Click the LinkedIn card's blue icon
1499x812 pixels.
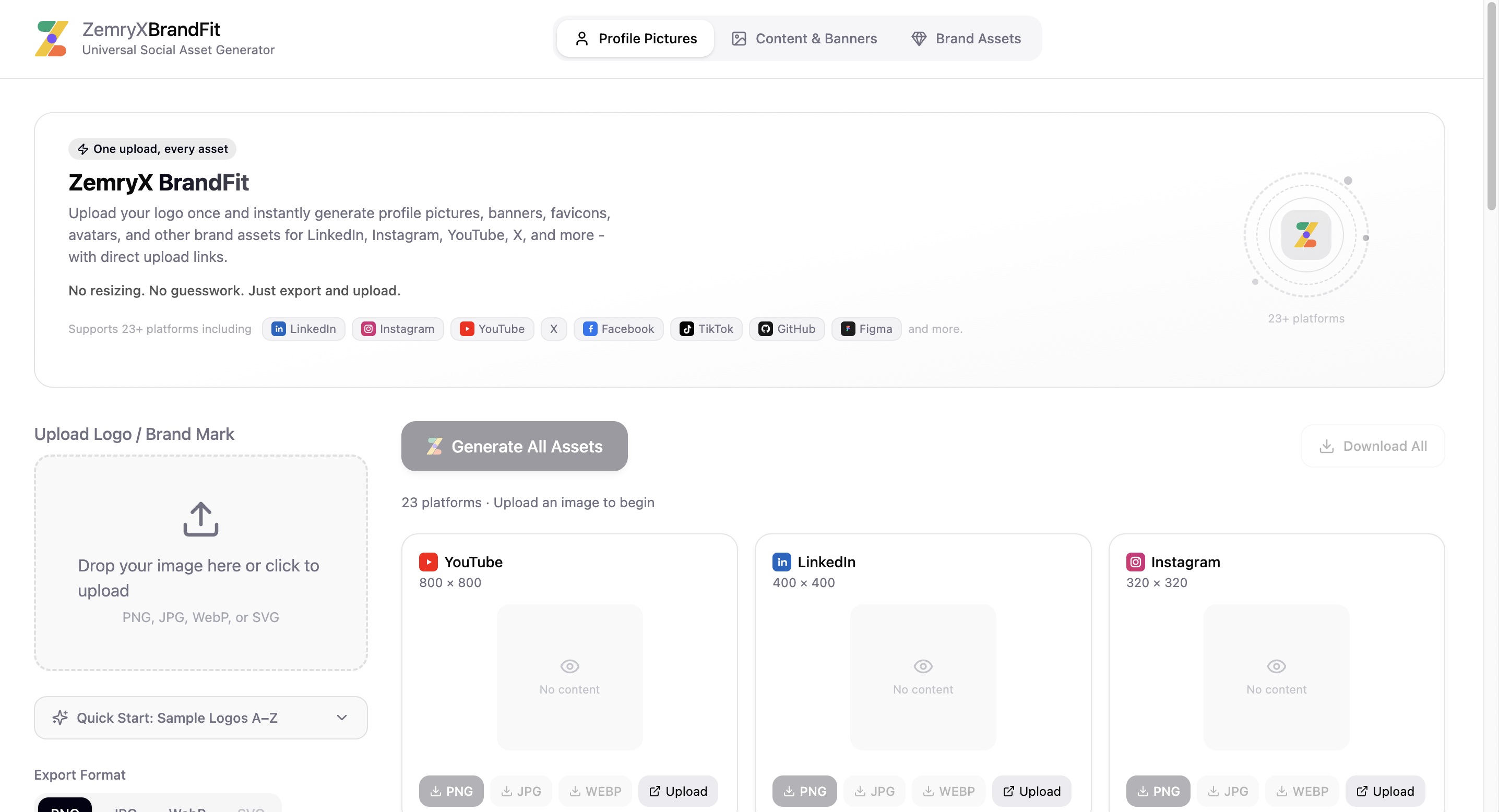point(781,562)
